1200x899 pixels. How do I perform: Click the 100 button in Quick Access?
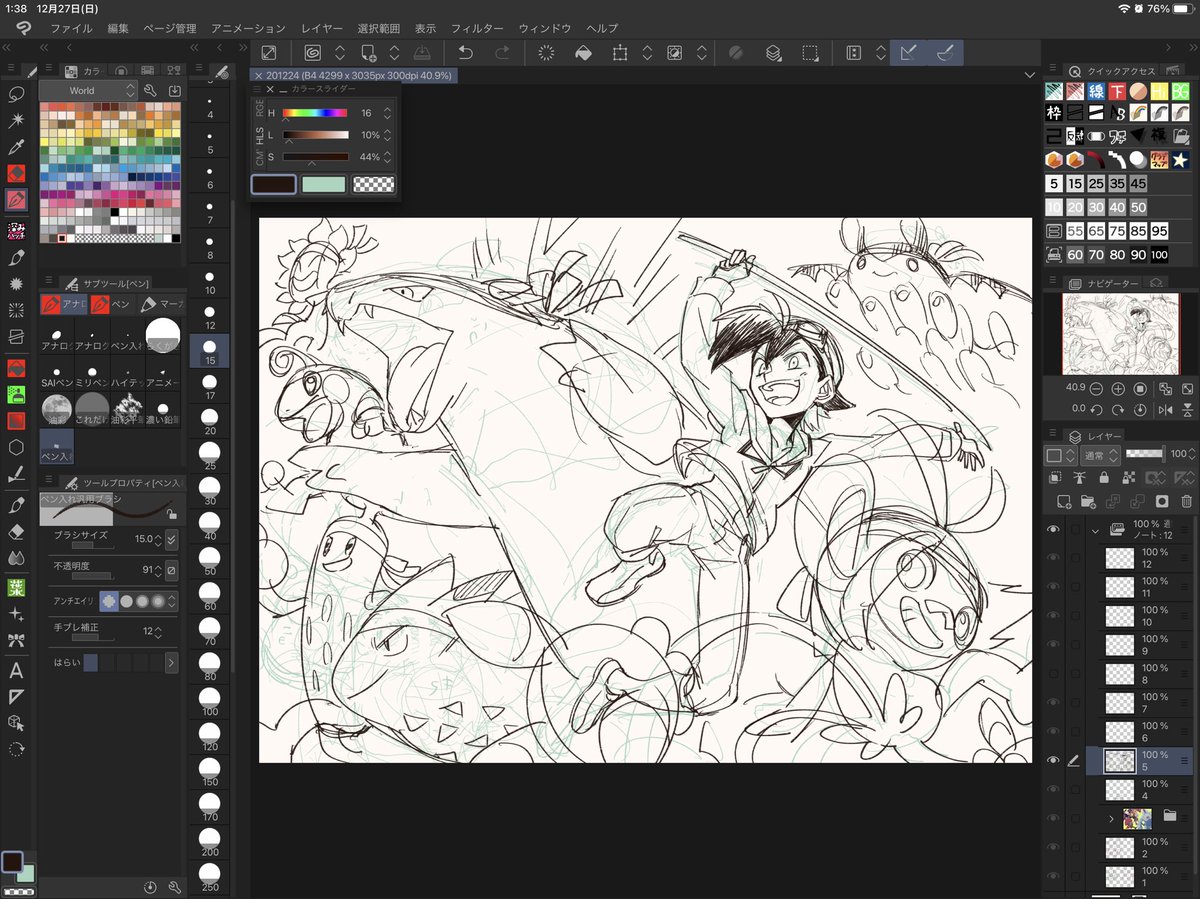pos(1159,255)
